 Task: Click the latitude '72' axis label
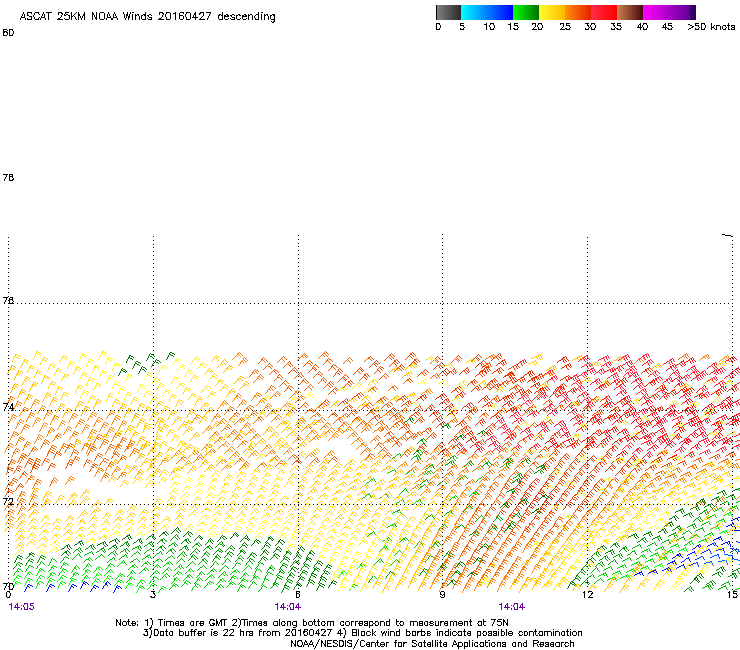(x=8, y=501)
